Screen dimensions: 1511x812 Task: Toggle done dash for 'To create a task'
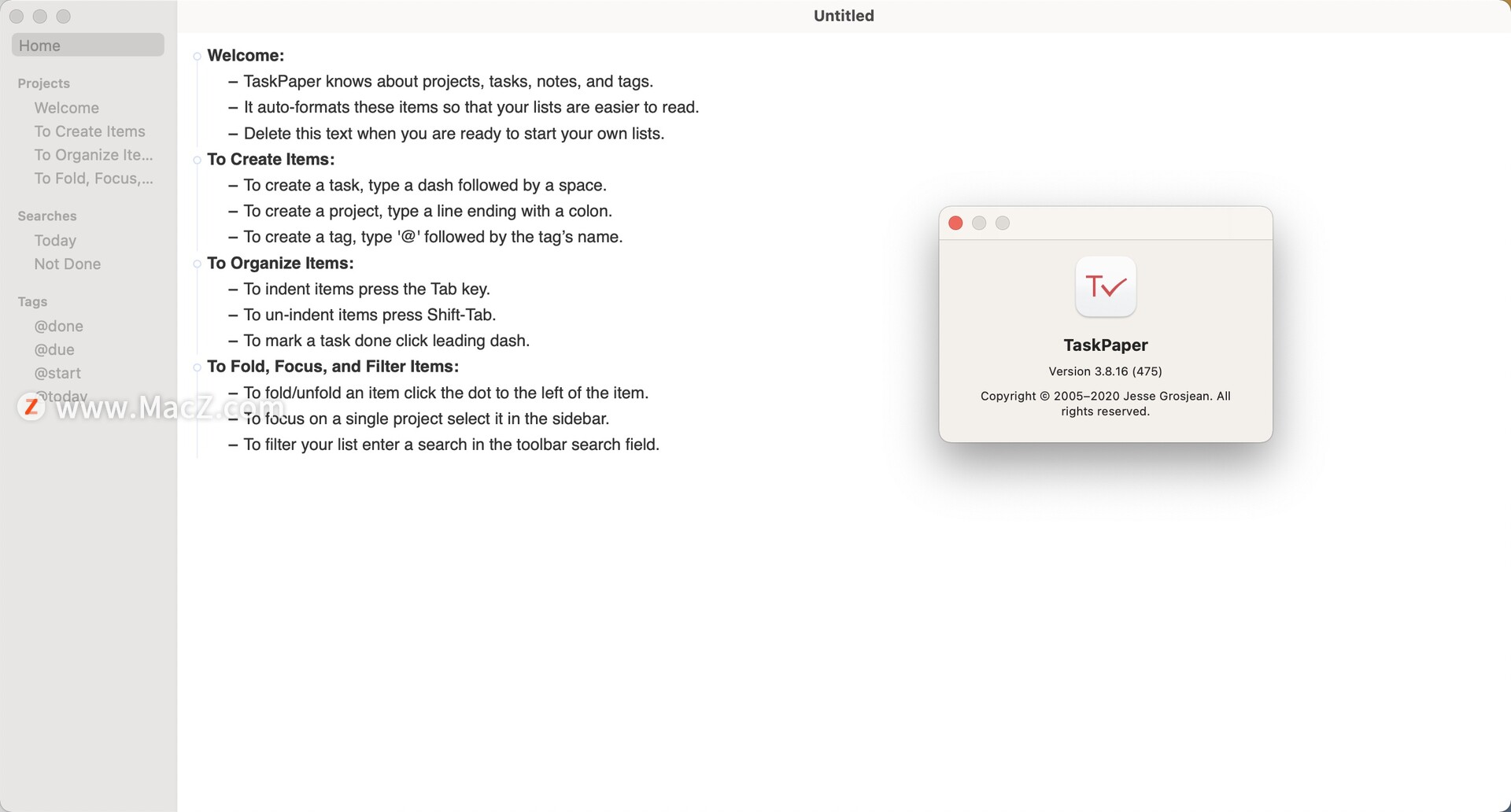click(x=233, y=186)
